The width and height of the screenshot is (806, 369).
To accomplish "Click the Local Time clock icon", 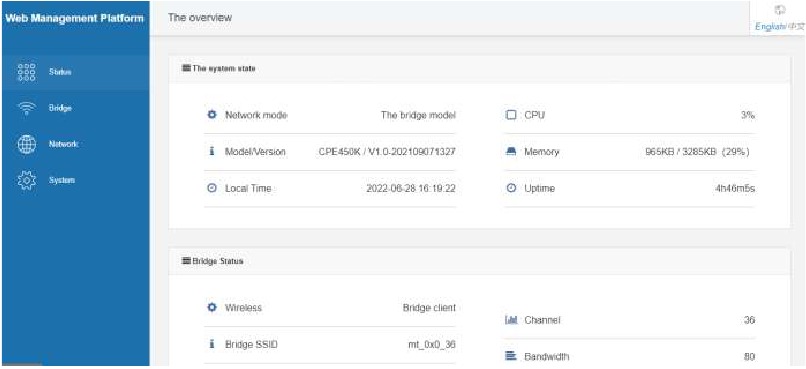I will coord(211,188).
